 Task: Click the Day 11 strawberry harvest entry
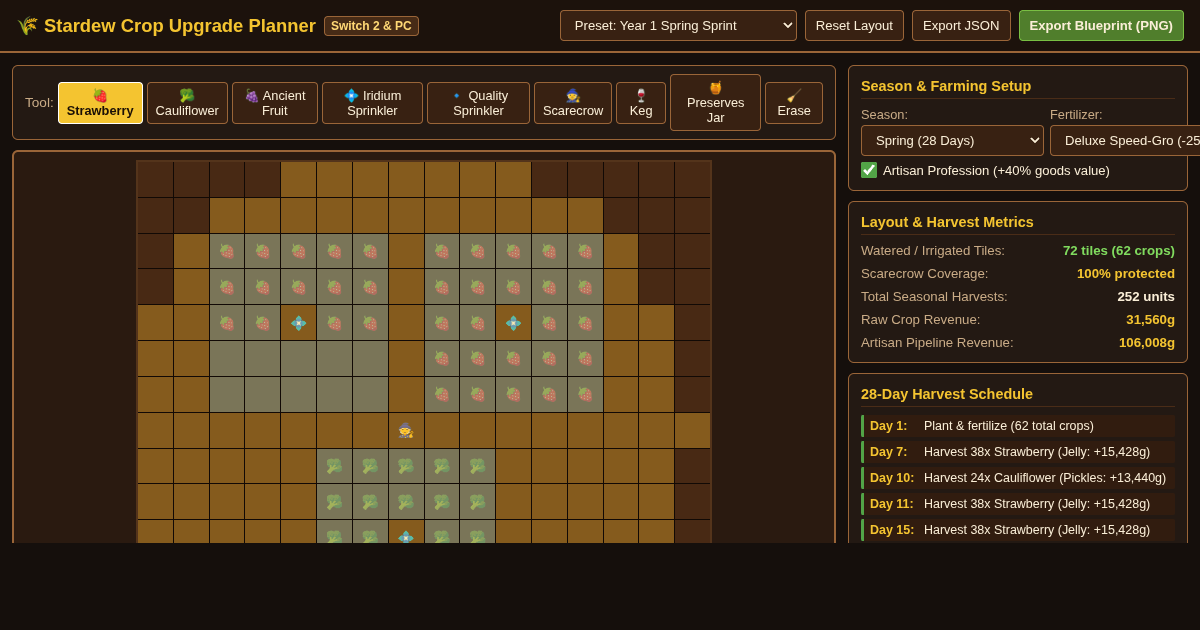click(1018, 504)
